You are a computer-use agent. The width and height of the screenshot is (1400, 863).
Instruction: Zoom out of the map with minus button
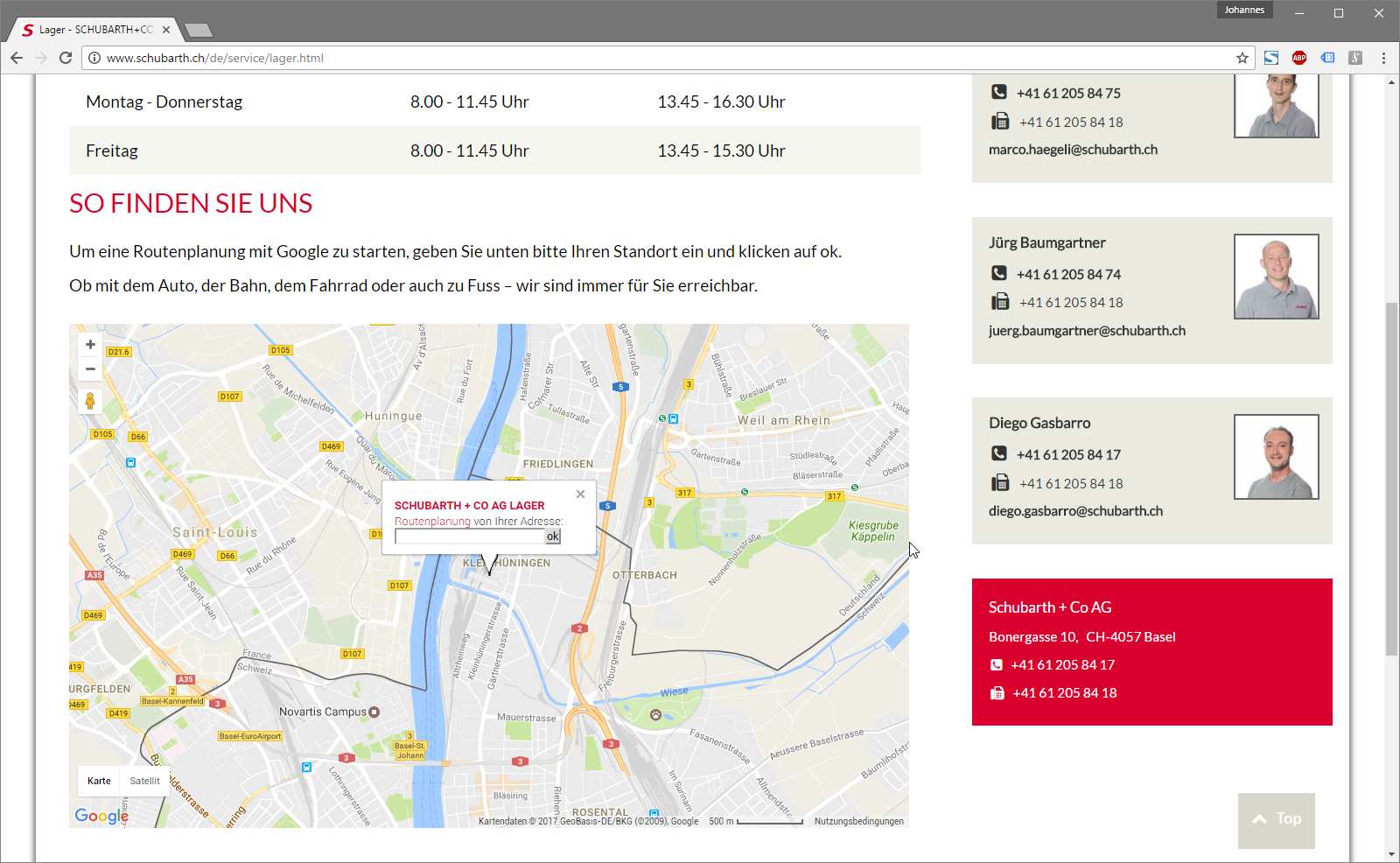click(x=90, y=369)
